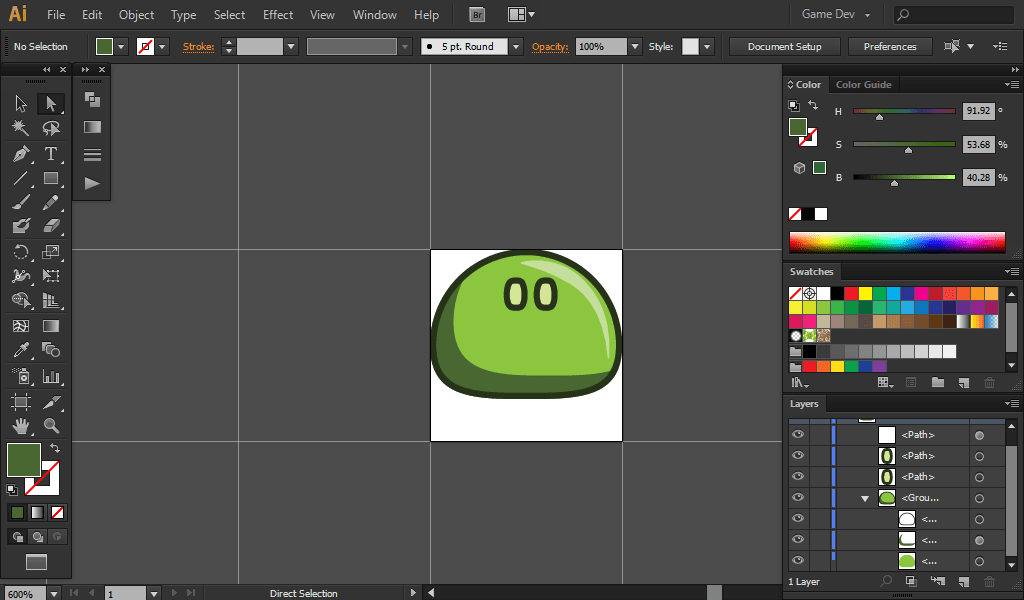Select the Pen tool
Viewport: 1024px width, 600px height.
(21, 154)
